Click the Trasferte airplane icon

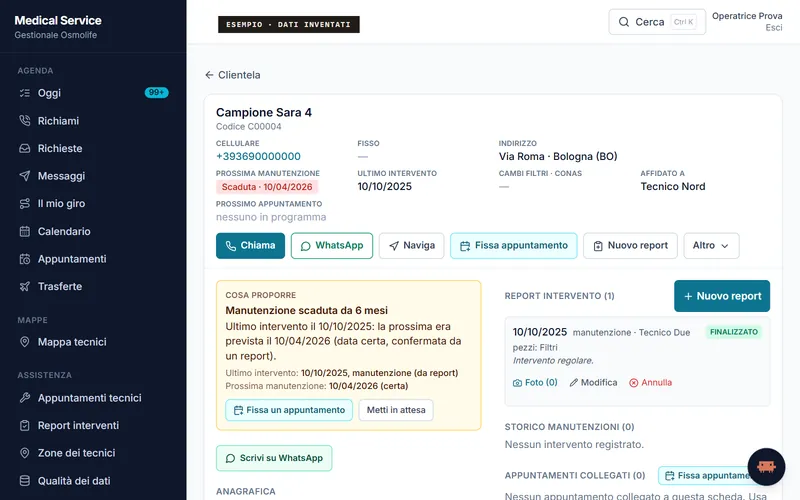[24, 286]
